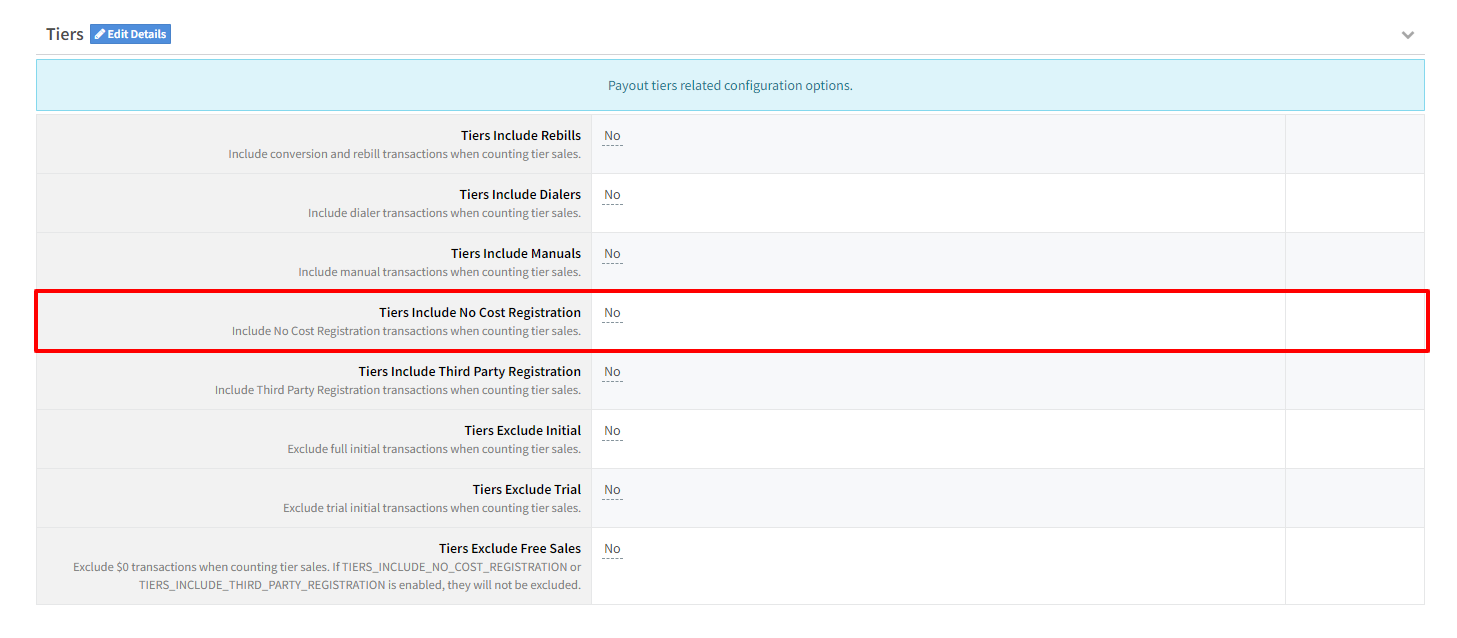1457x638 pixels.
Task: Change the Tiers Exclude Initial value
Action: 612,431
